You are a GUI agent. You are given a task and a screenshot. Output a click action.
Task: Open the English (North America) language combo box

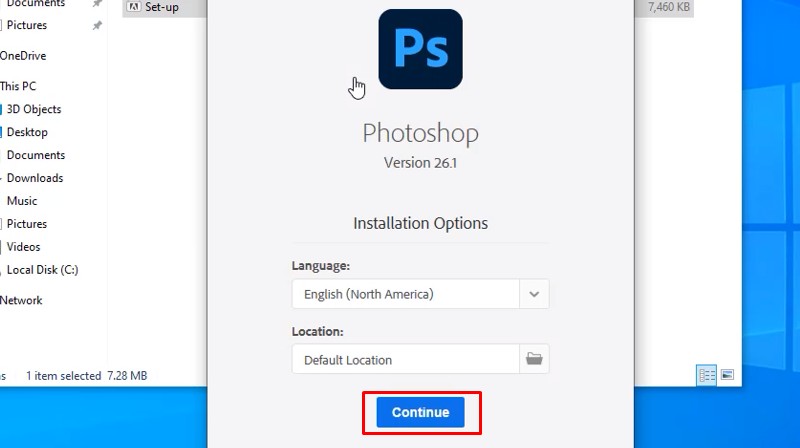tap(406, 294)
